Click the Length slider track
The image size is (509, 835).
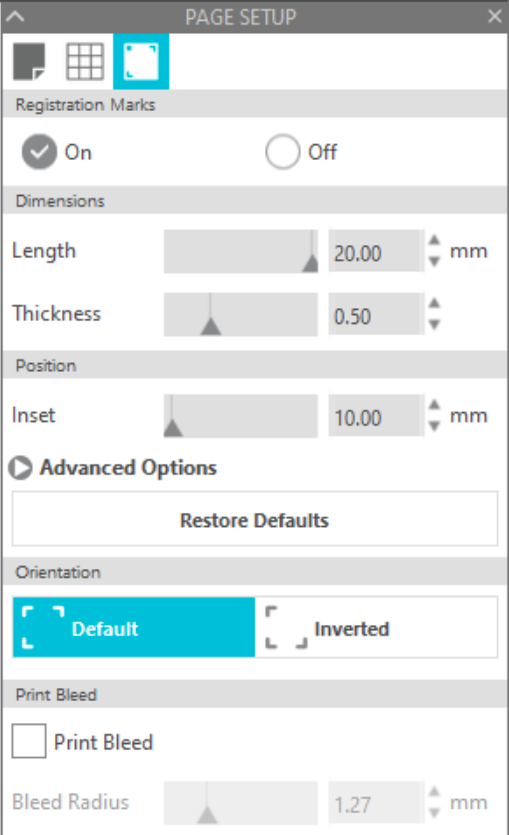point(241,251)
